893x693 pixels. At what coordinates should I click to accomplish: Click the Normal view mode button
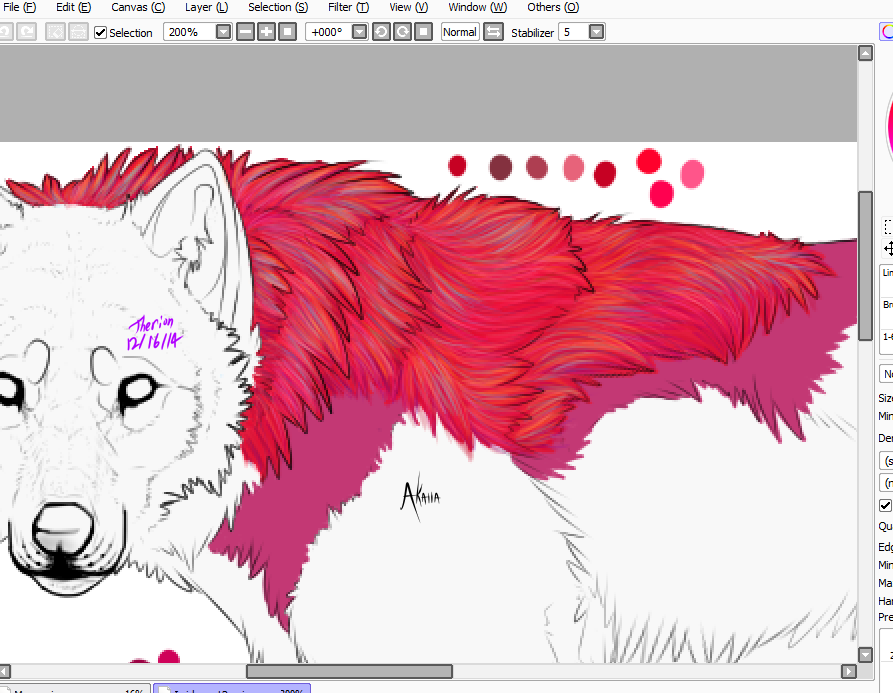click(459, 32)
